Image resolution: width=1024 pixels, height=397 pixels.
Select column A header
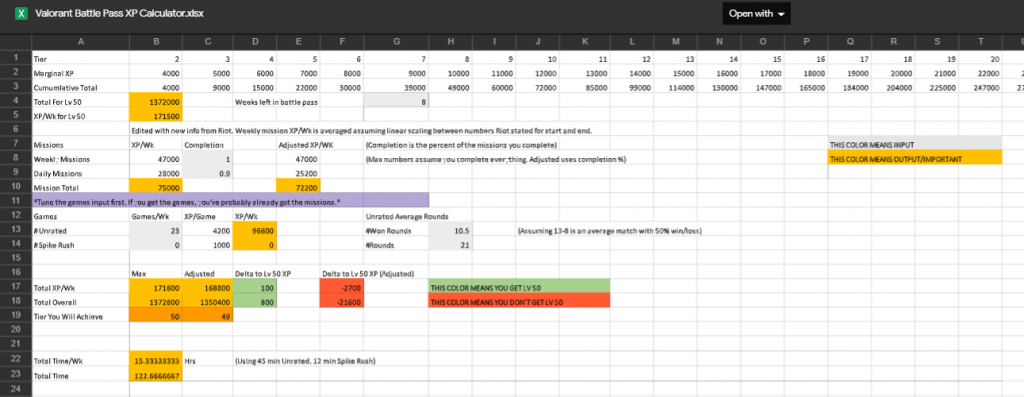[81, 42]
